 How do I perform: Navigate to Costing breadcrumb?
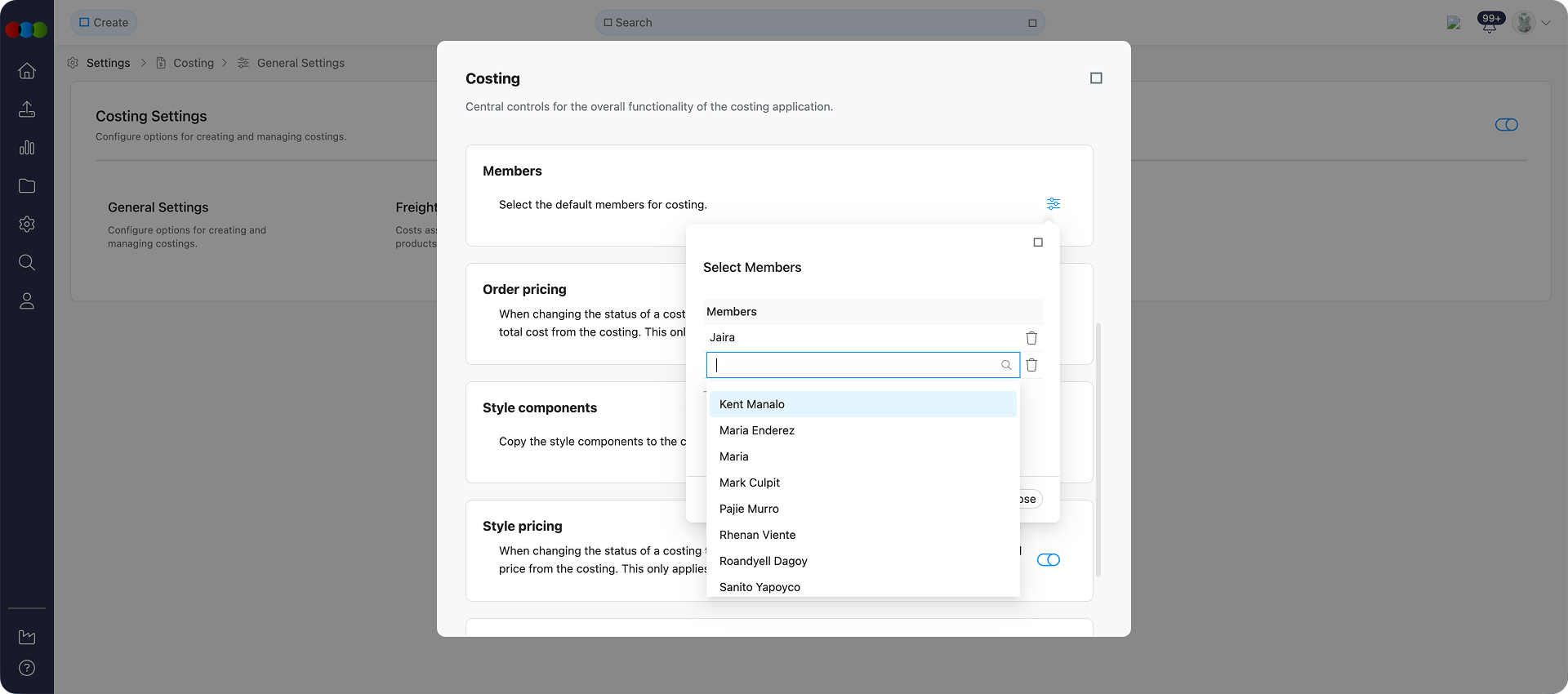(x=194, y=63)
